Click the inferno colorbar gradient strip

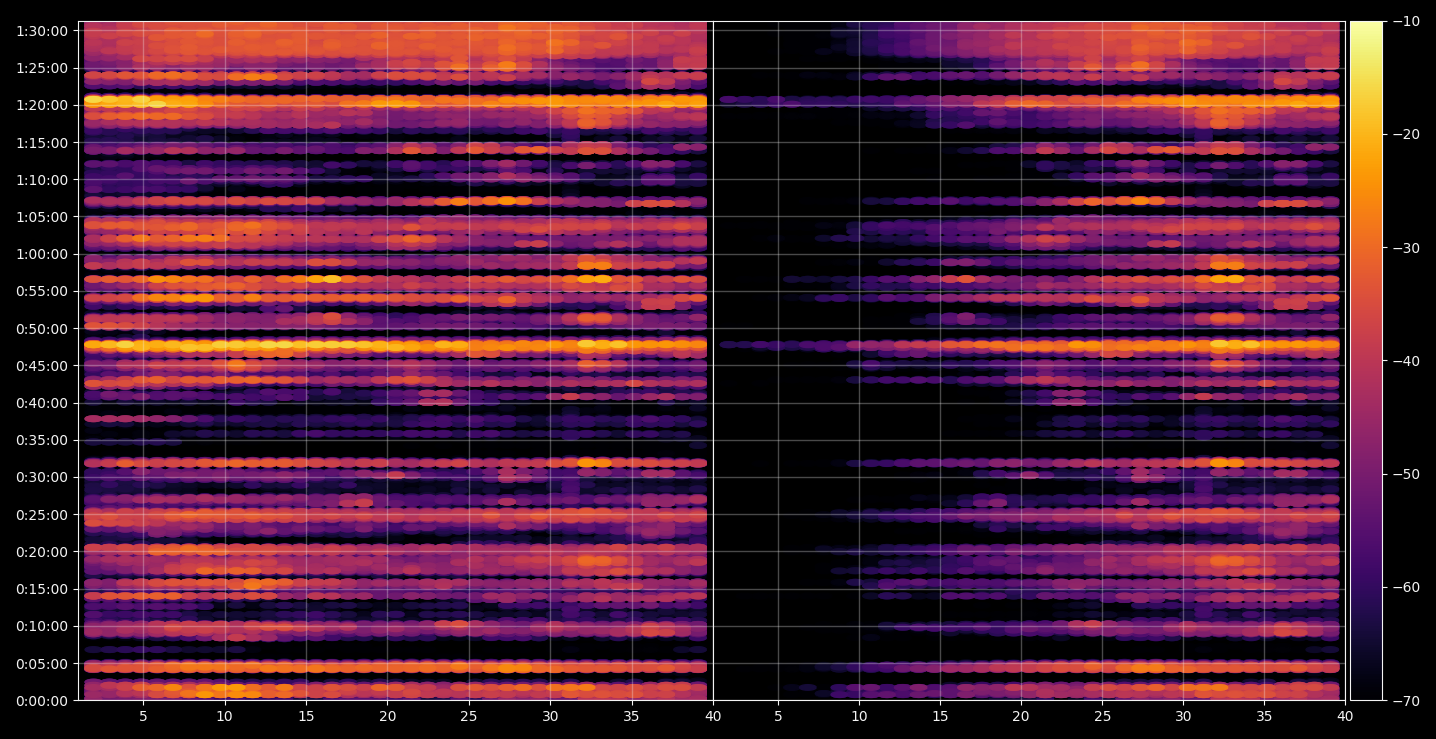click(1366, 361)
